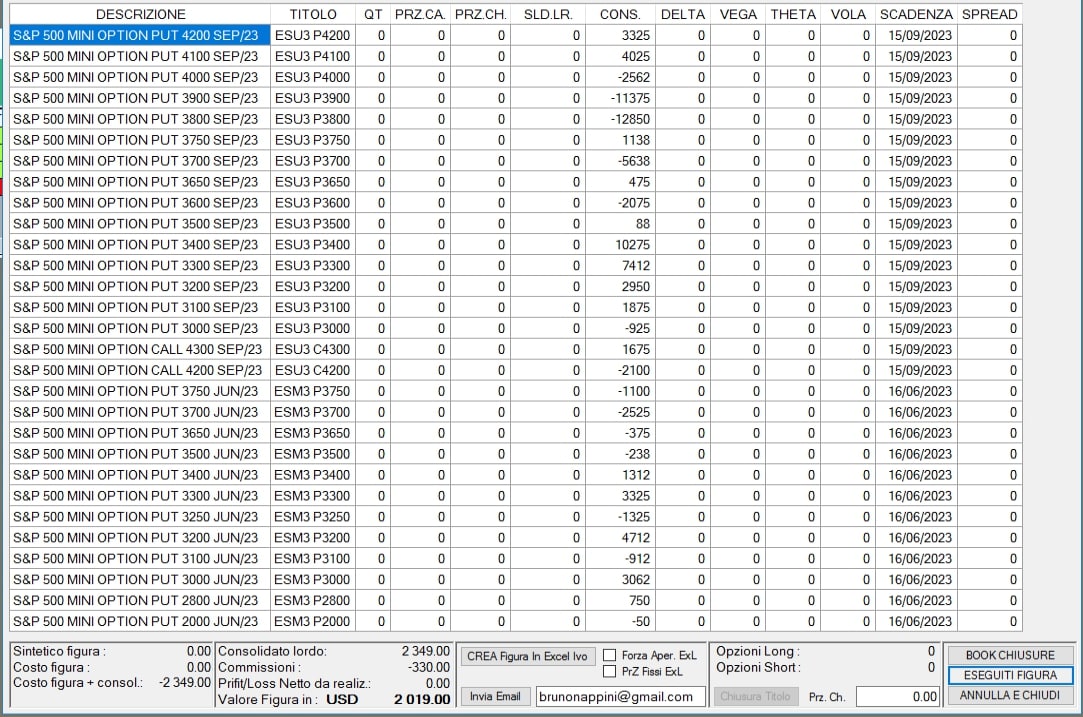Click Valore Figura total 2 019.00

(422, 699)
